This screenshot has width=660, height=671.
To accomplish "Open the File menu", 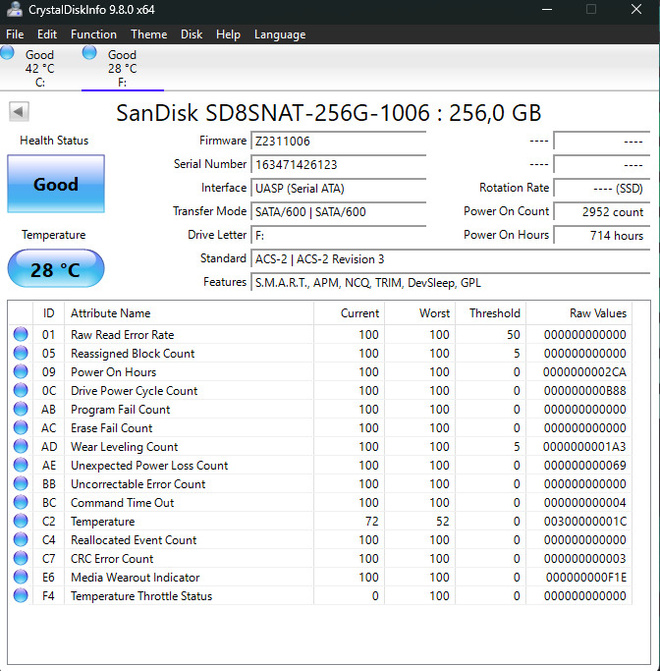I will pyautogui.click(x=15, y=34).
